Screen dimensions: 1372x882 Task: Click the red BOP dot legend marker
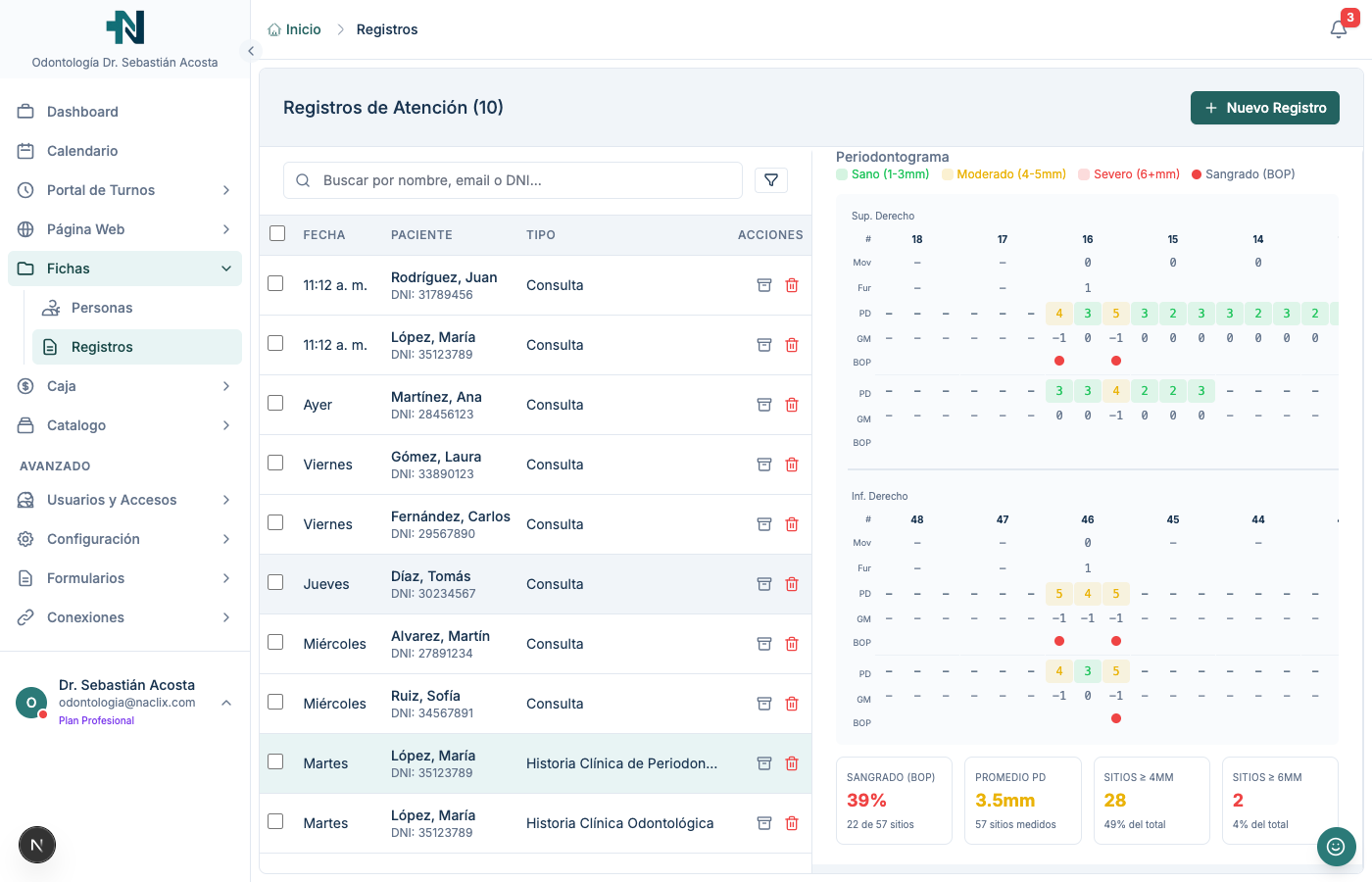tap(1197, 174)
